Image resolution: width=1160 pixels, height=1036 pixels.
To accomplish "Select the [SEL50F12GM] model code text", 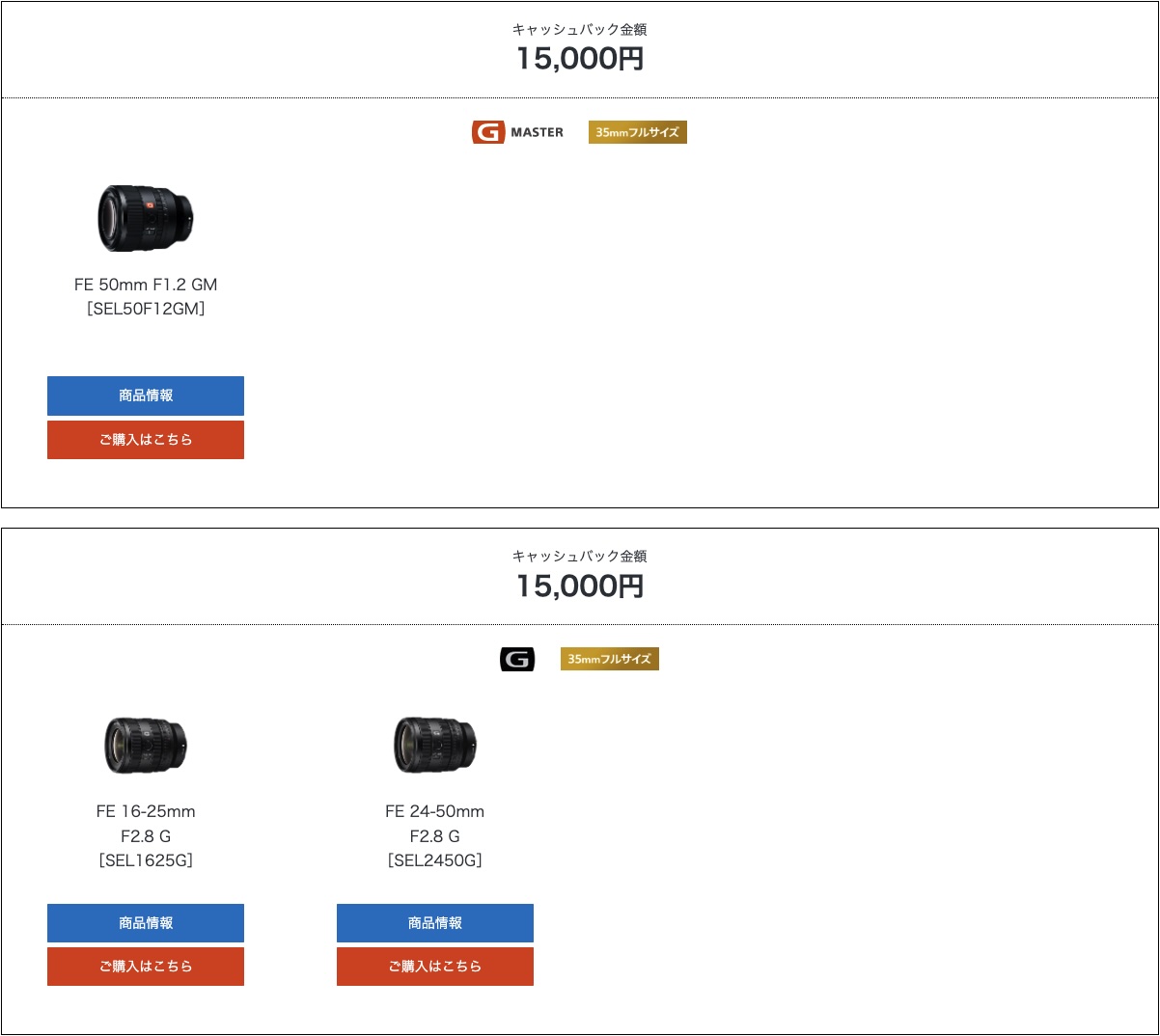I will [x=146, y=309].
